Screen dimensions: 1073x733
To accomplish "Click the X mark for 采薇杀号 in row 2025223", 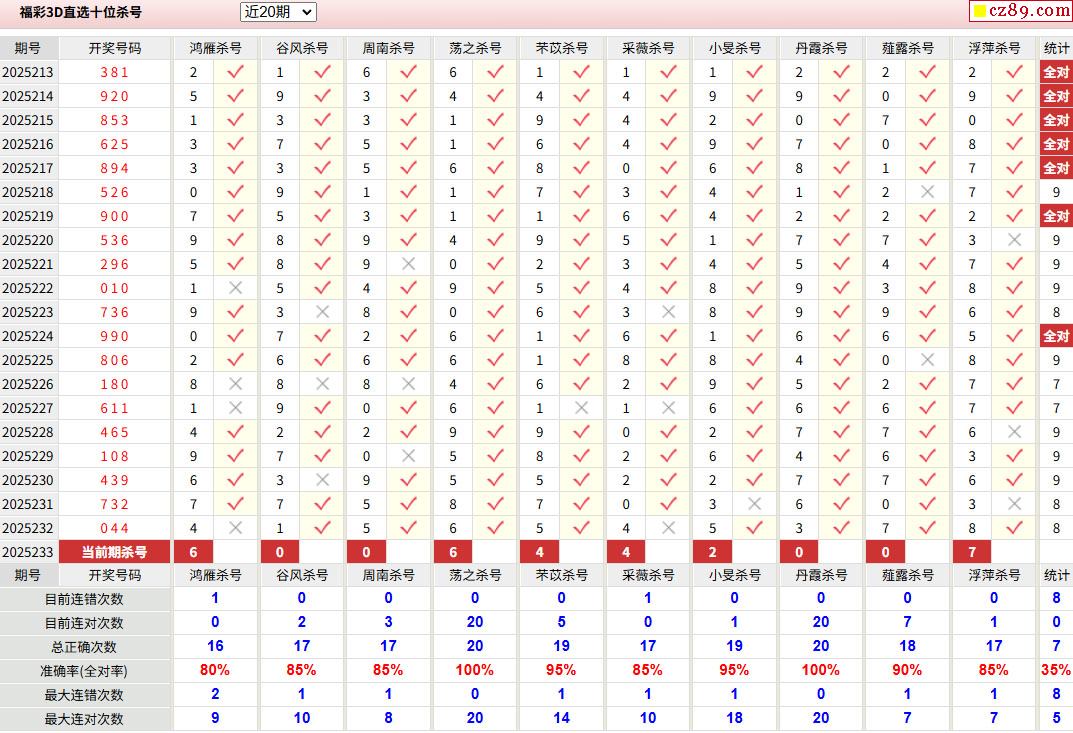I will click(x=669, y=312).
